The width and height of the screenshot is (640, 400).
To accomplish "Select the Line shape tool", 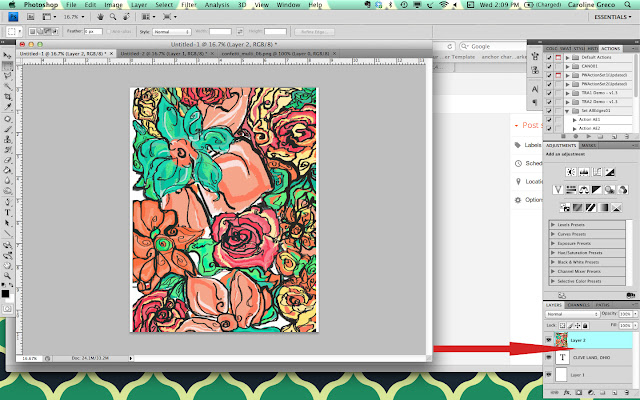I will pos(7,233).
